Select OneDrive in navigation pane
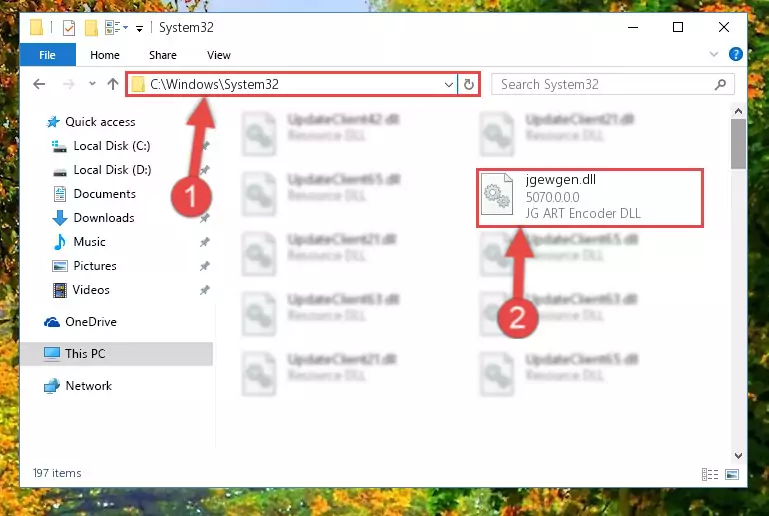This screenshot has height=516, width=769. click(91, 322)
